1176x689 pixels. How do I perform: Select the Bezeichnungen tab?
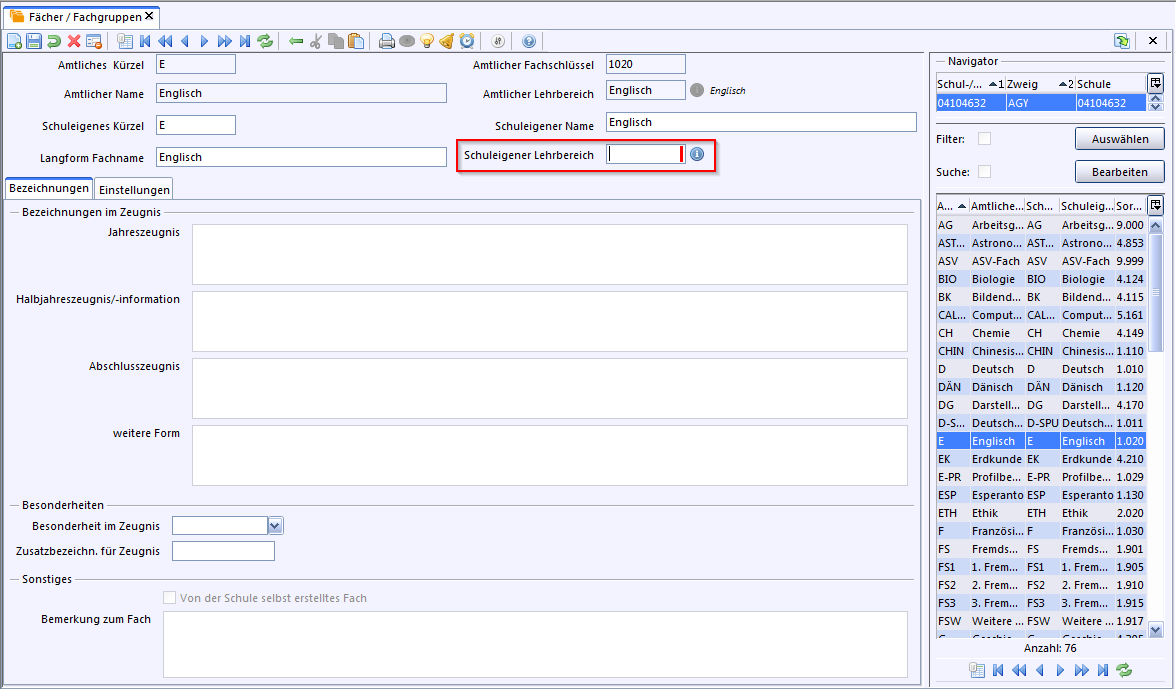click(x=49, y=188)
